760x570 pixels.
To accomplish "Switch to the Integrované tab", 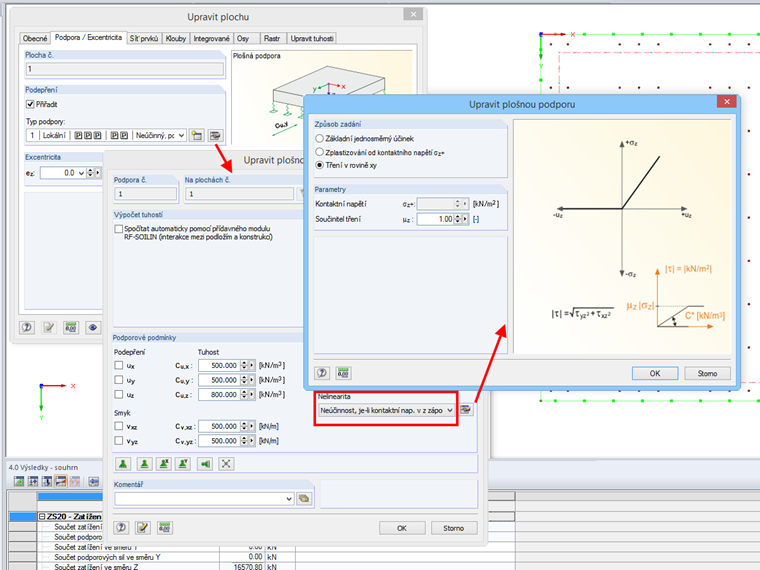I will coord(211,38).
